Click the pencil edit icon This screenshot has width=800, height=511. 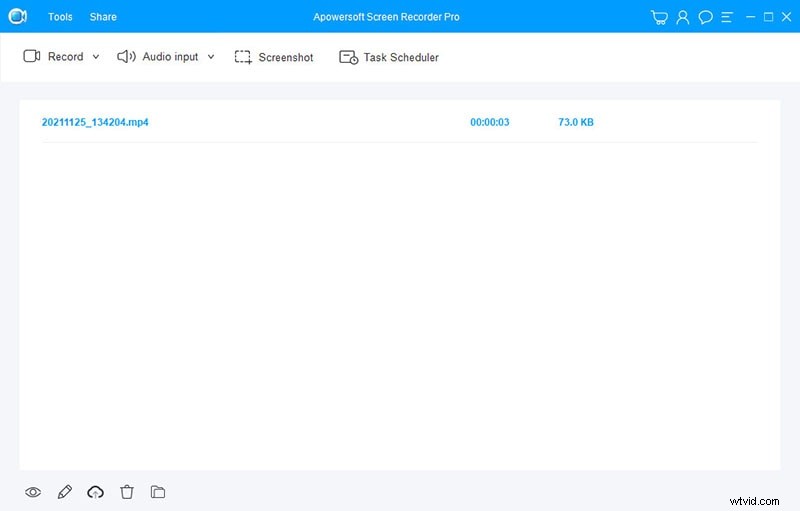[65, 492]
